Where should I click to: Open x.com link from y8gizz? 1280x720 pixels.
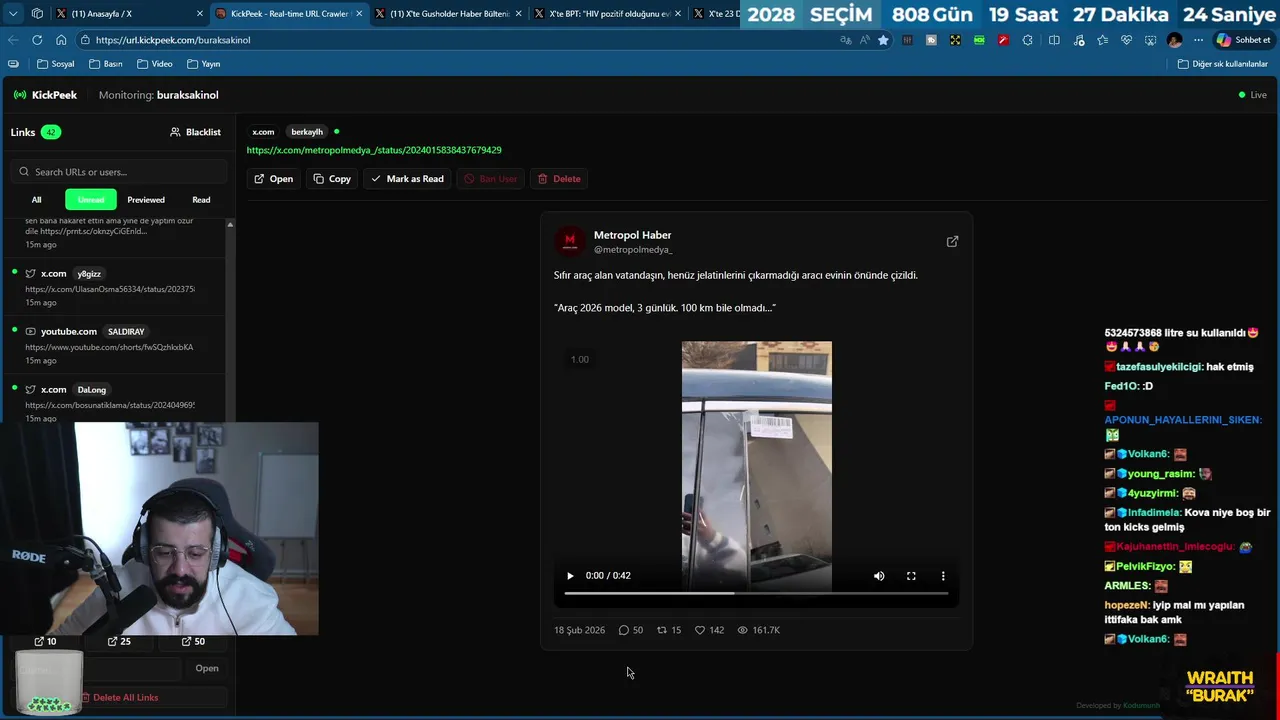click(x=116, y=288)
